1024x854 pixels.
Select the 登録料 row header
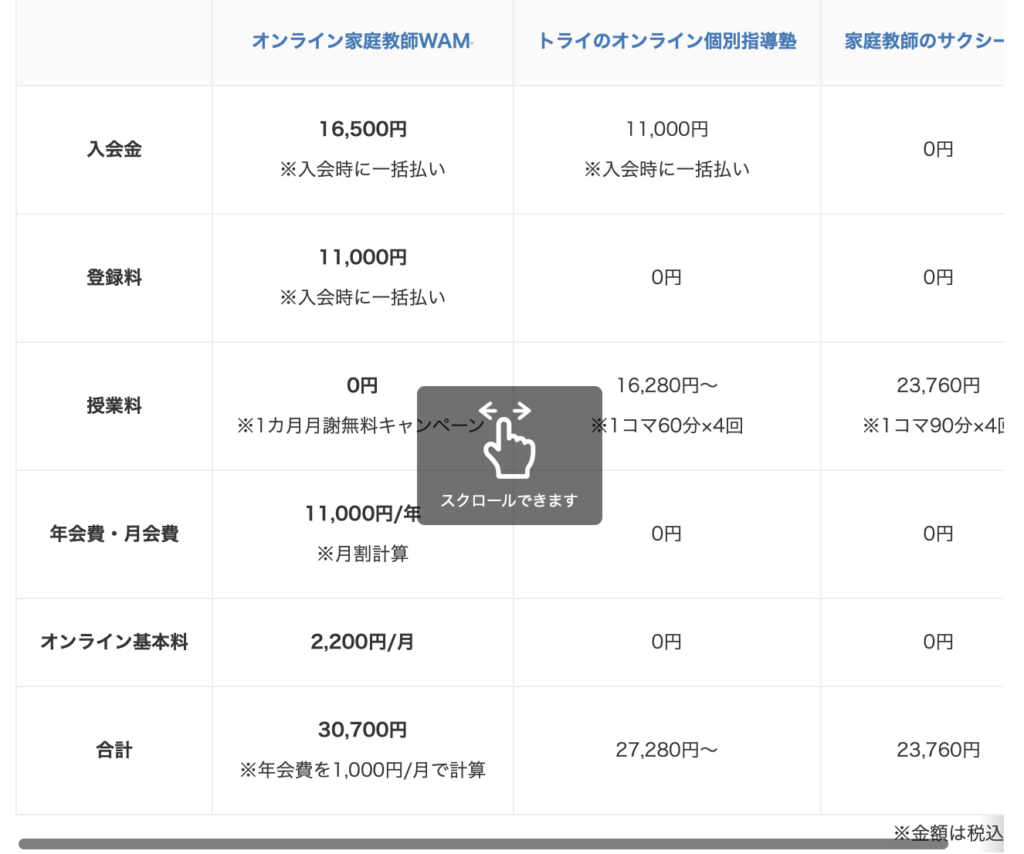(x=114, y=277)
